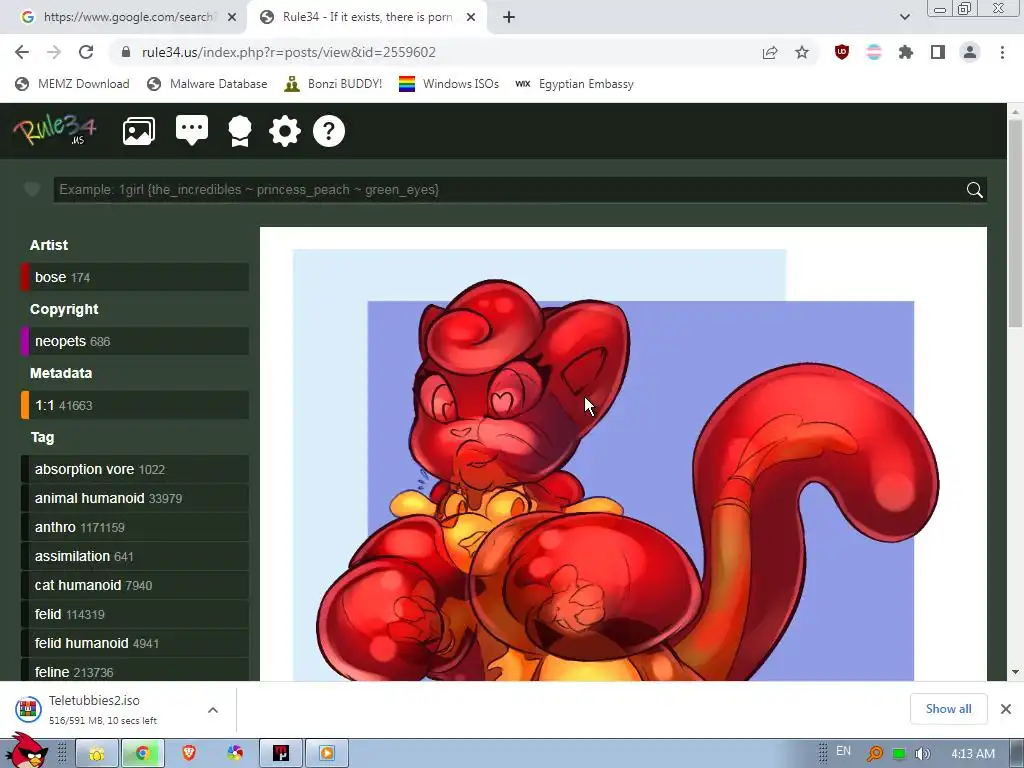
Task: Open the uBlock Origin extension
Action: click(842, 52)
